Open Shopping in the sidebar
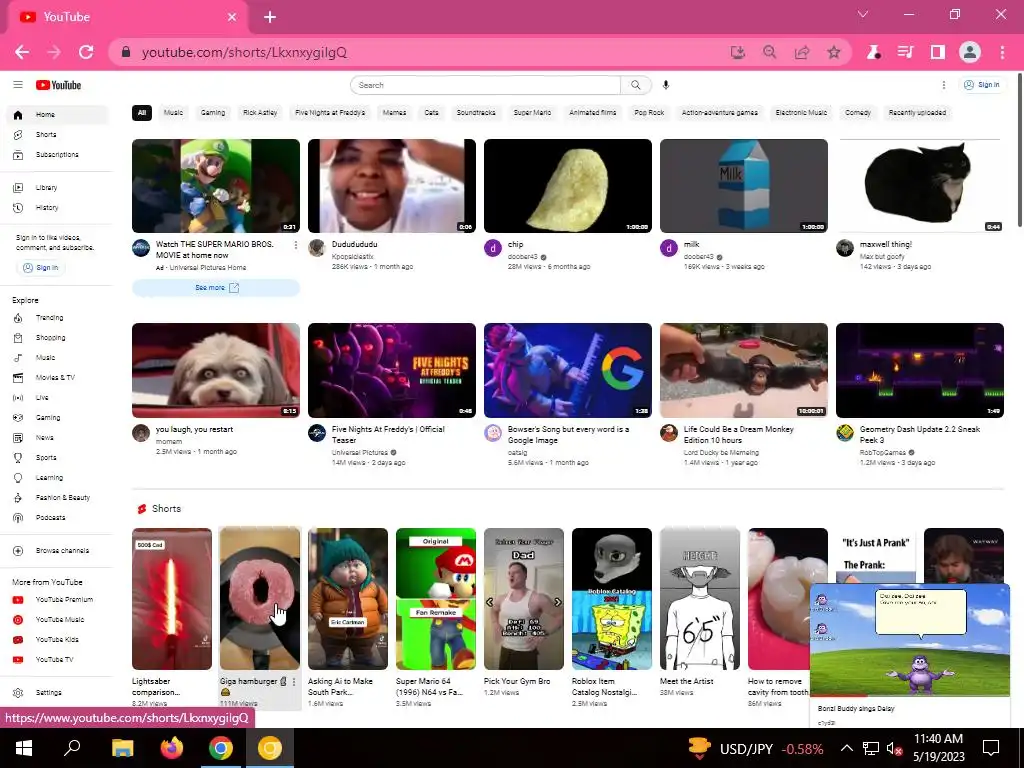Image resolution: width=1024 pixels, height=768 pixels. 50,338
